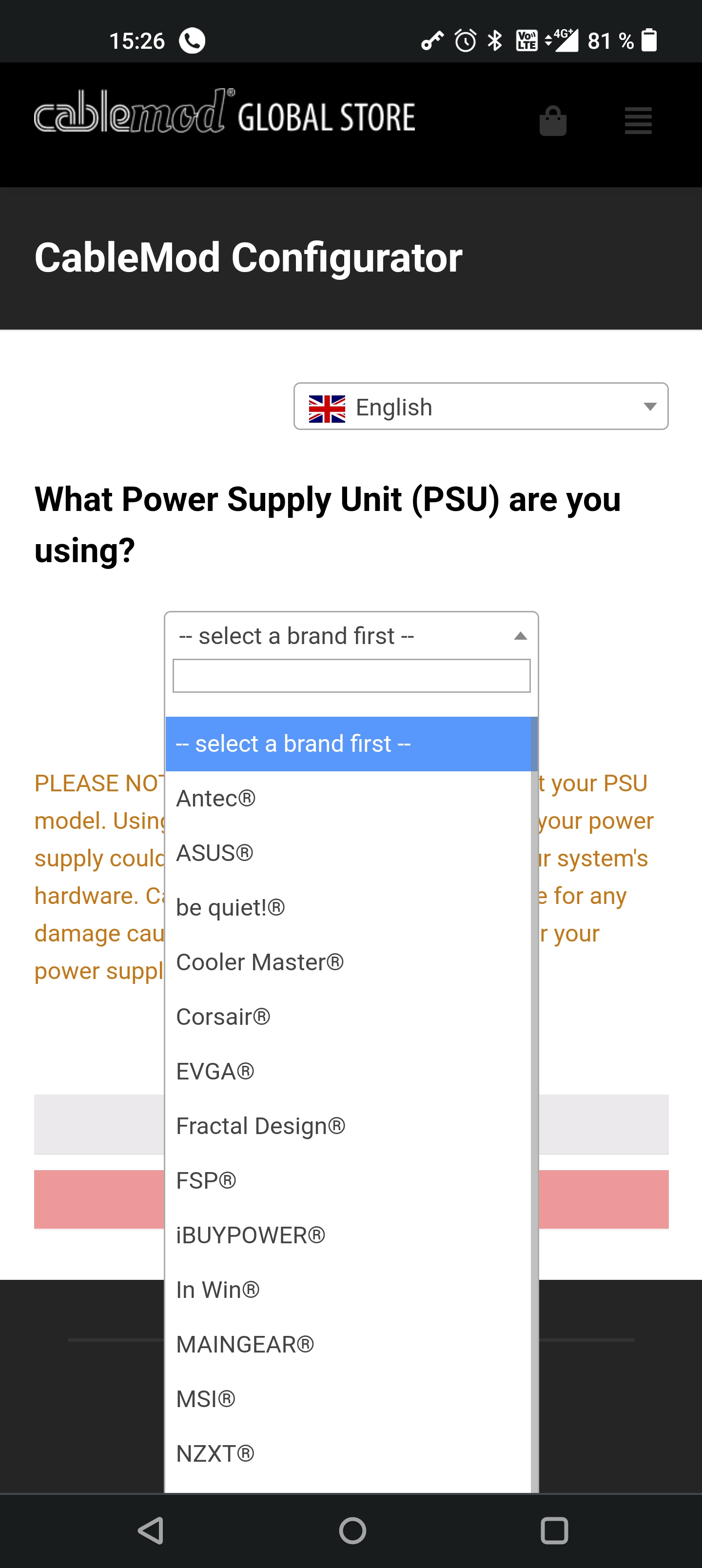The height and width of the screenshot is (1568, 702).
Task: Select Cooler Master in the list
Action: 260,962
